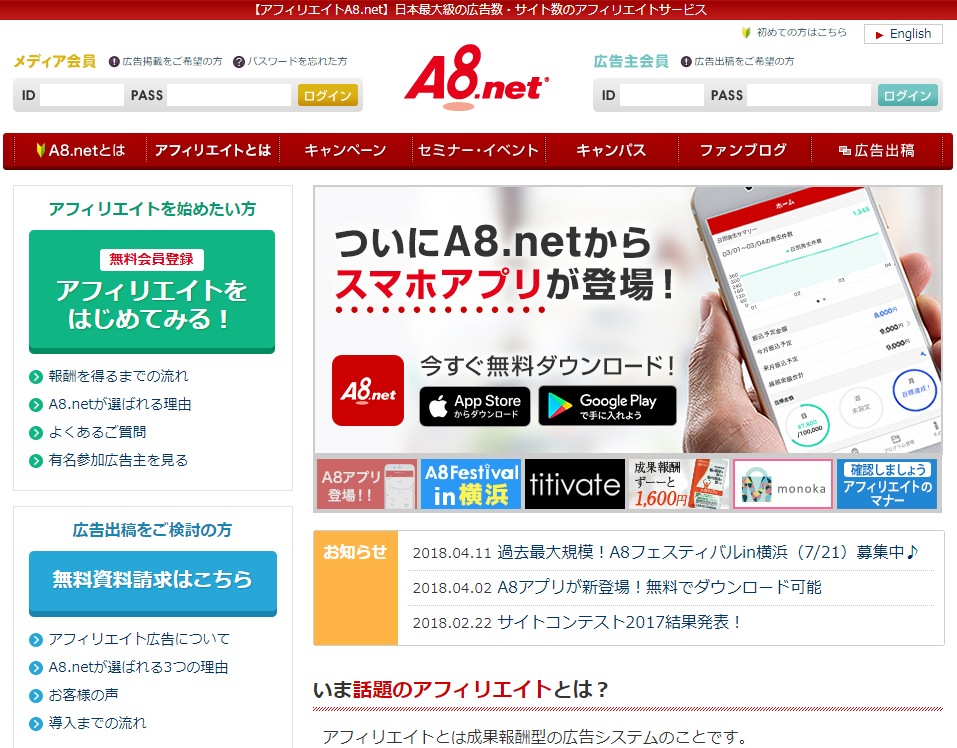Click the 無料会員登録 label badge
957x748 pixels.
(152, 259)
